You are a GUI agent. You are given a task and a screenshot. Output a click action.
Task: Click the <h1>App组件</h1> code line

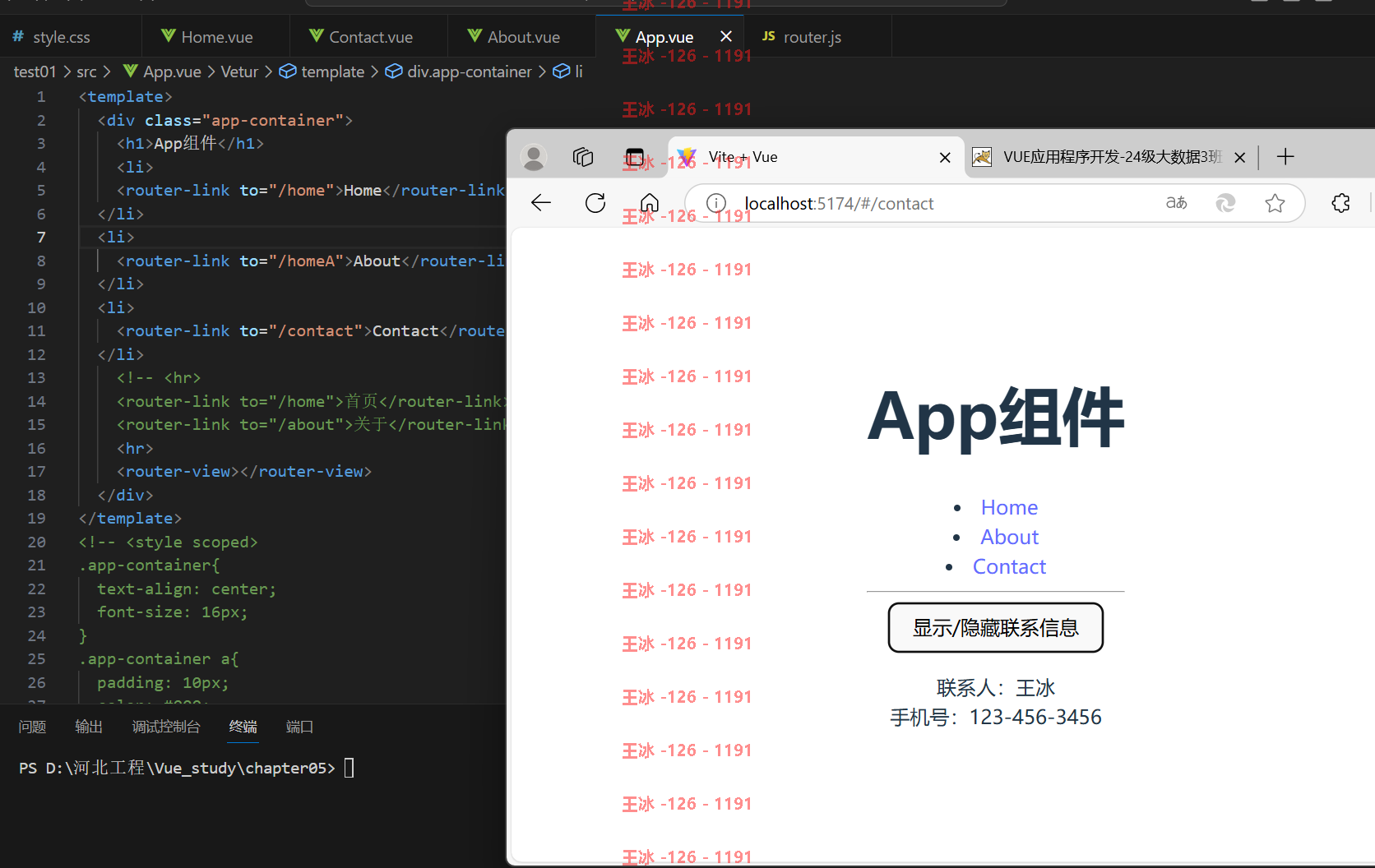(x=190, y=143)
